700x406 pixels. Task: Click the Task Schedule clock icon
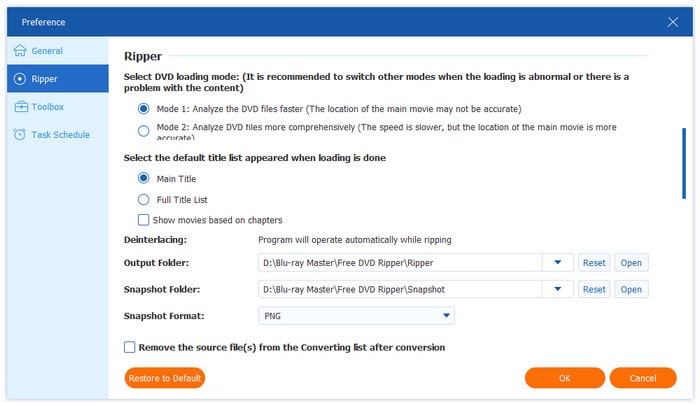coord(20,135)
